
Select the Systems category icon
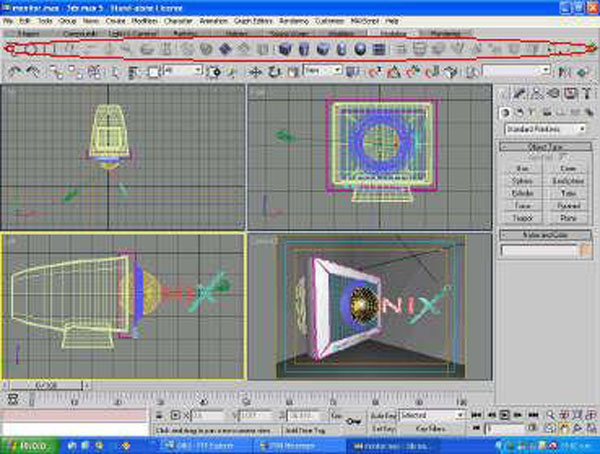click(588, 113)
